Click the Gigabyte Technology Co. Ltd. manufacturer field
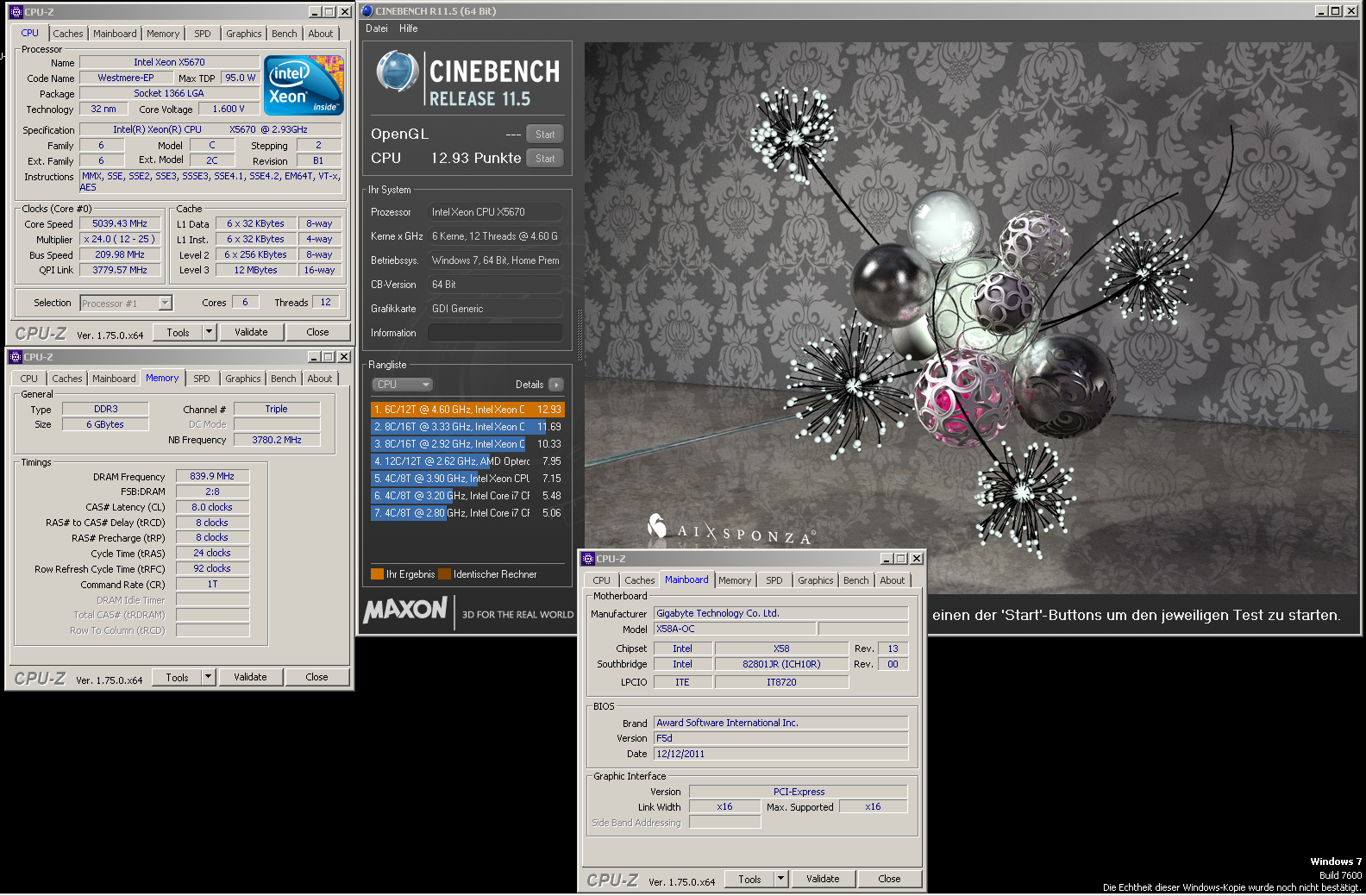The height and width of the screenshot is (896, 1366). click(x=780, y=614)
